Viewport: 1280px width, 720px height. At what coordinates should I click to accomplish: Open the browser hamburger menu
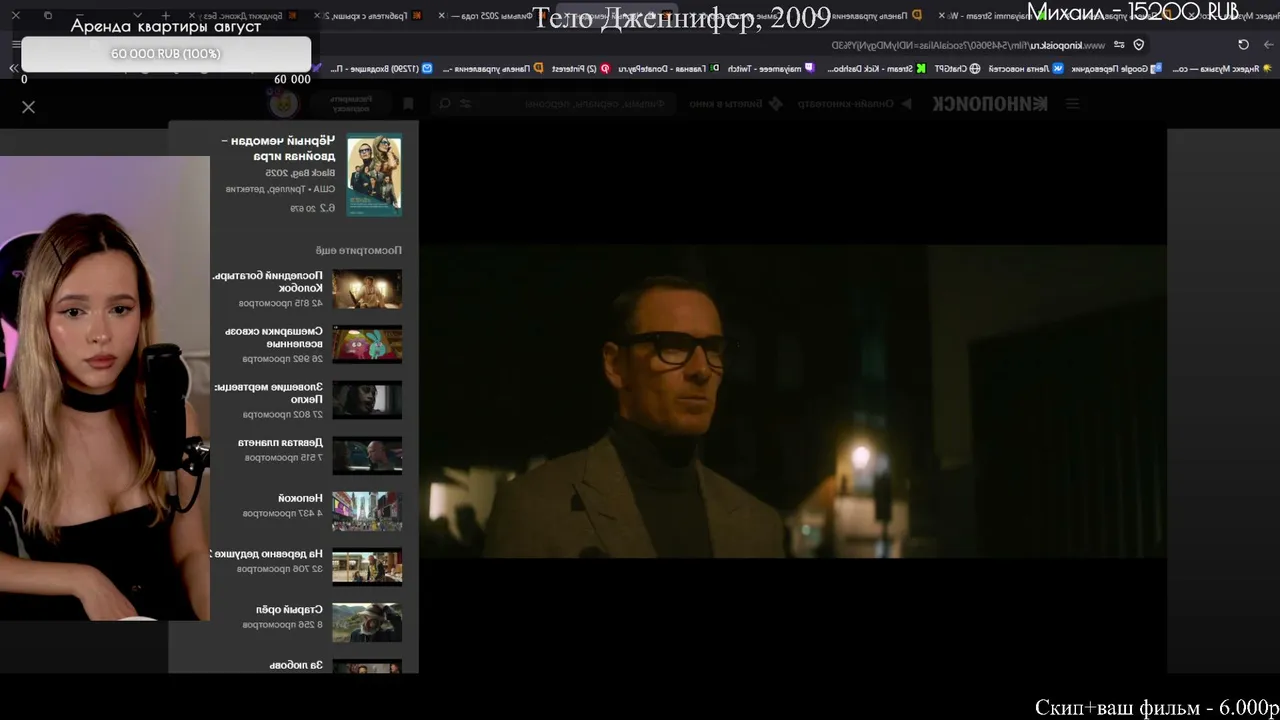point(16,44)
